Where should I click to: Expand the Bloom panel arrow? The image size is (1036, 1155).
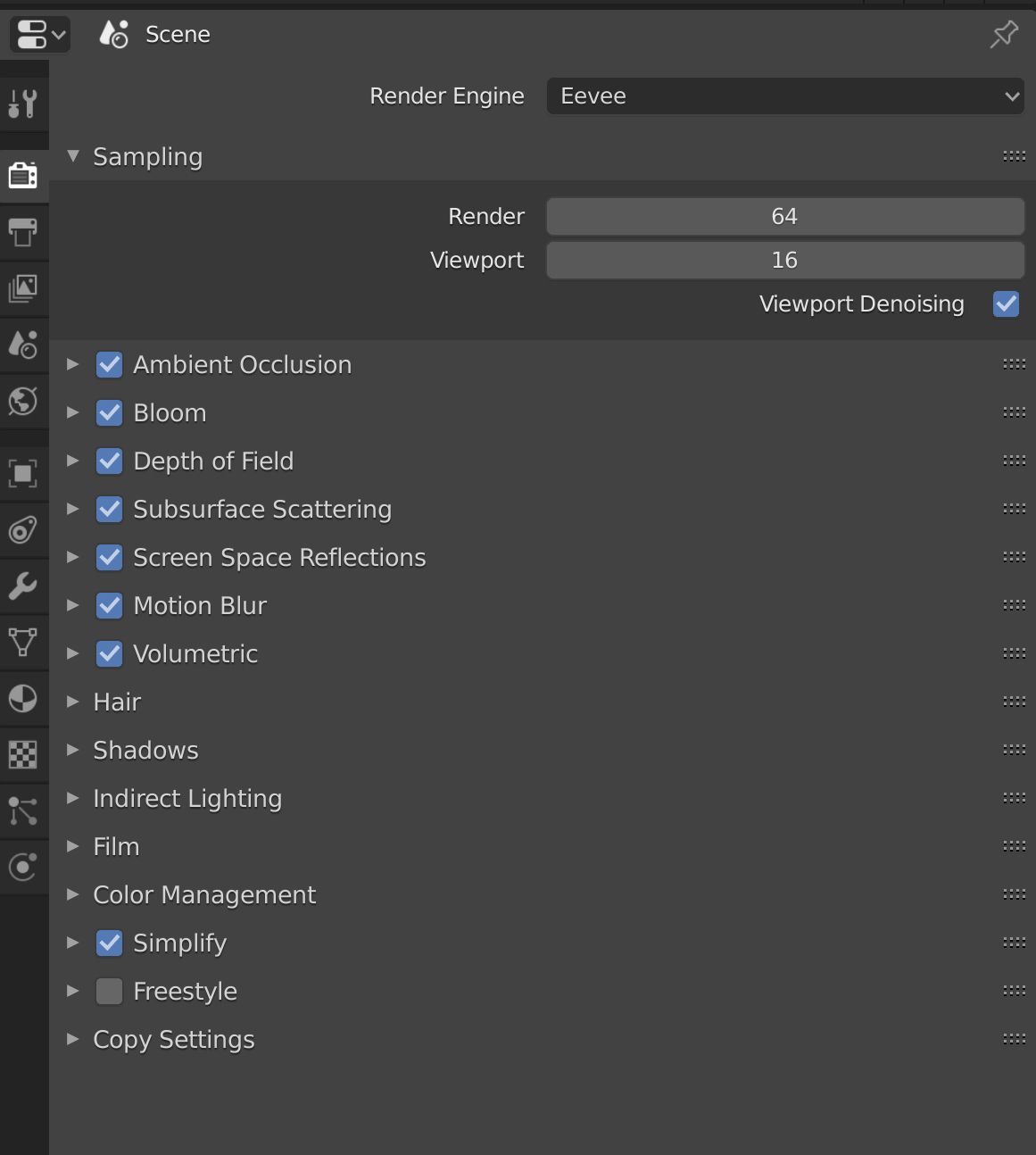click(x=73, y=412)
